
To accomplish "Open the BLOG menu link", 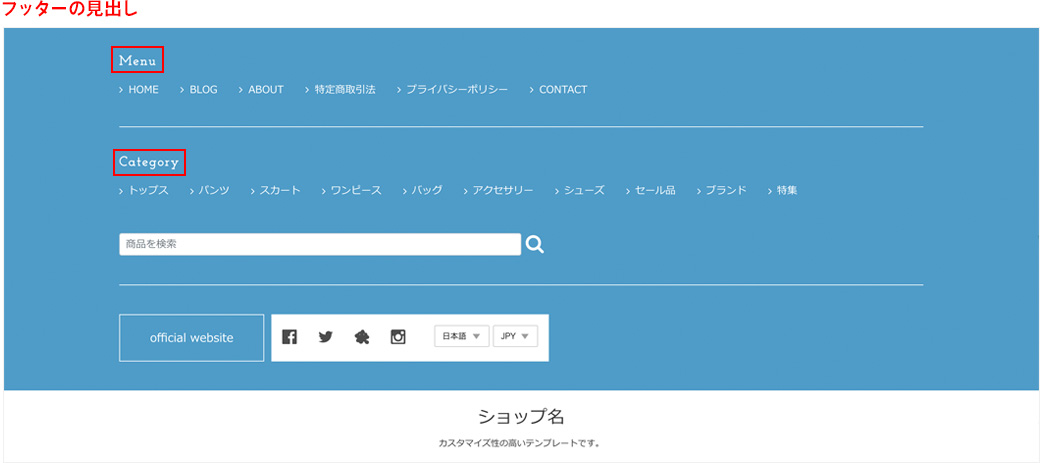I will 203,90.
